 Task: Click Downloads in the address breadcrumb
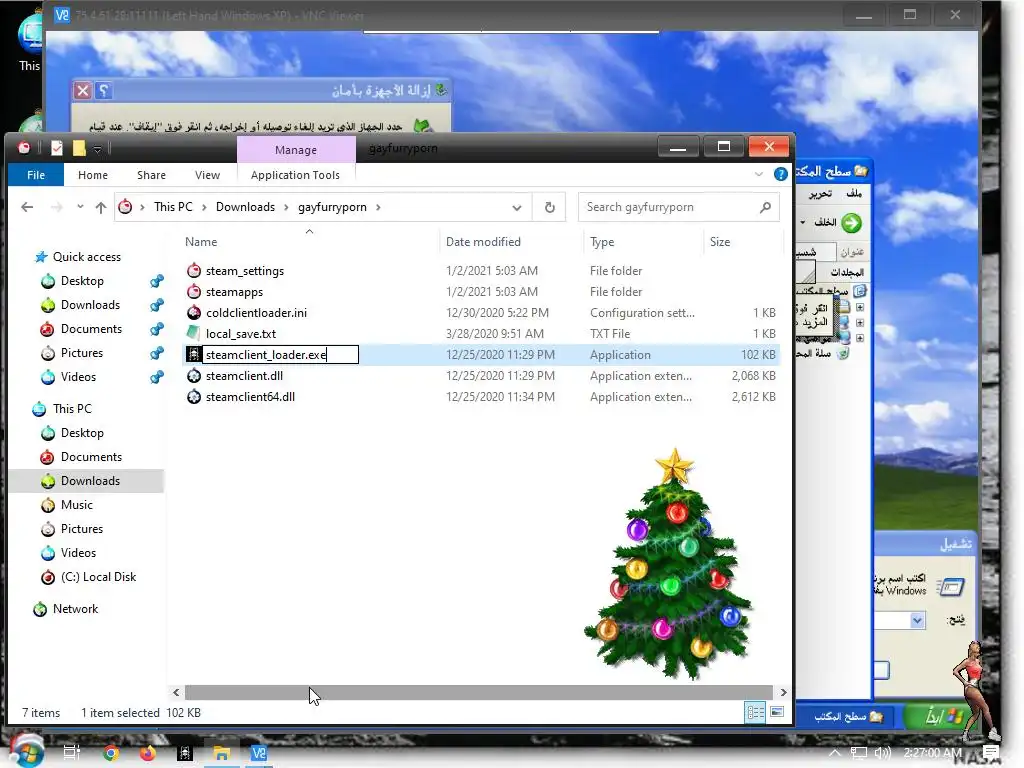(246, 207)
